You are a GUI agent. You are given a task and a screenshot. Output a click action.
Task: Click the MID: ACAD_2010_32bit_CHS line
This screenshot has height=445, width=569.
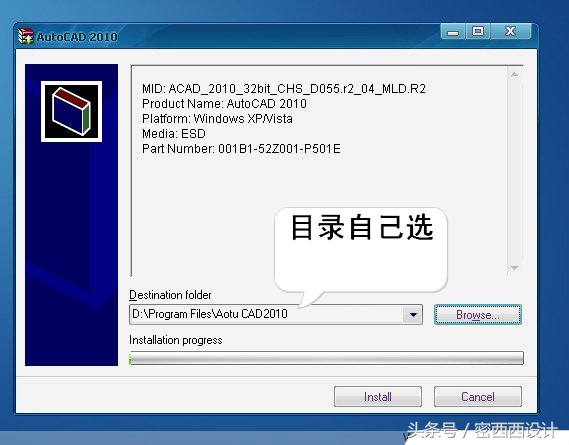(284, 89)
